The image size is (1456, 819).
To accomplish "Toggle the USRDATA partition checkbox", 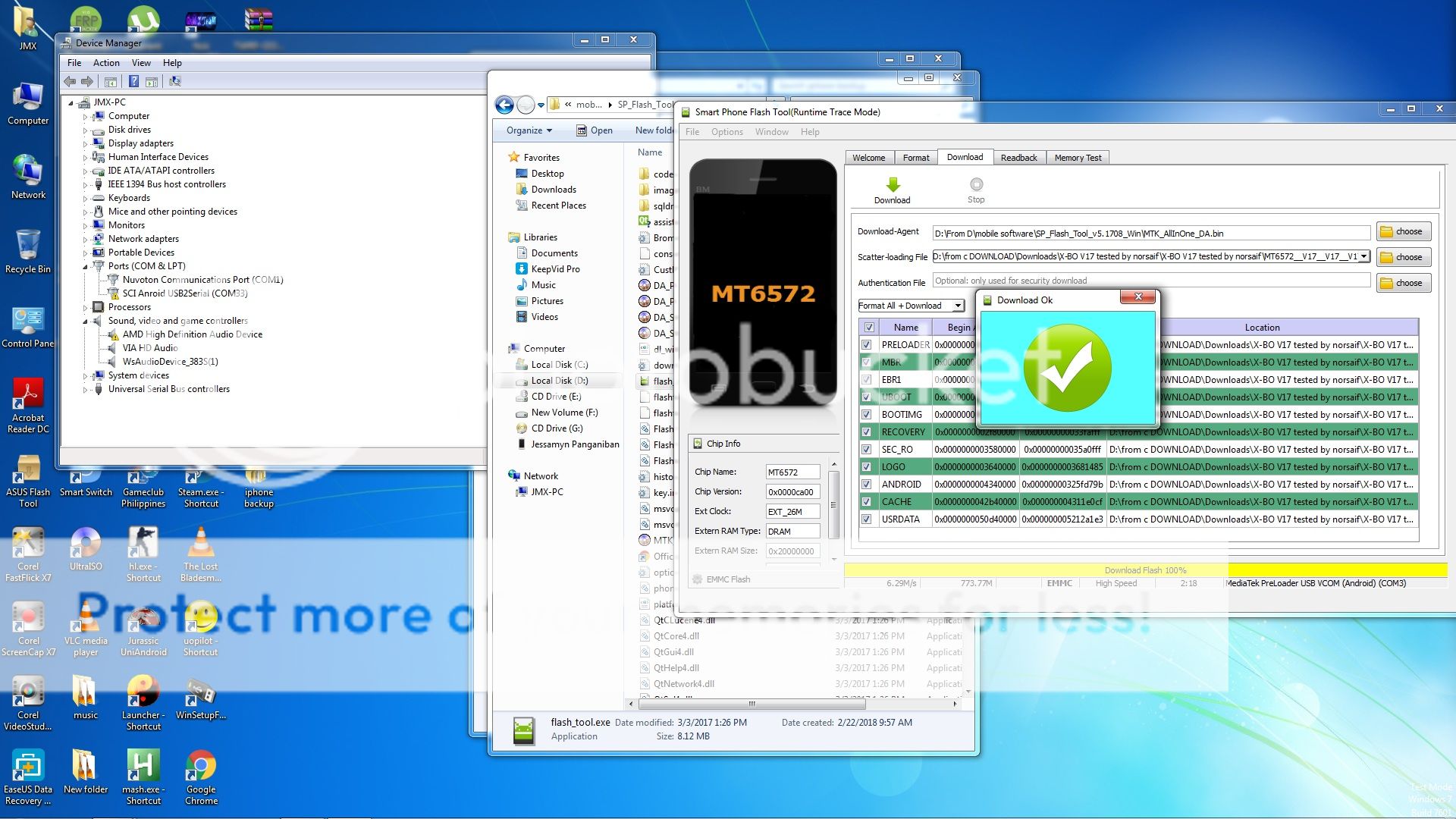I will (867, 519).
